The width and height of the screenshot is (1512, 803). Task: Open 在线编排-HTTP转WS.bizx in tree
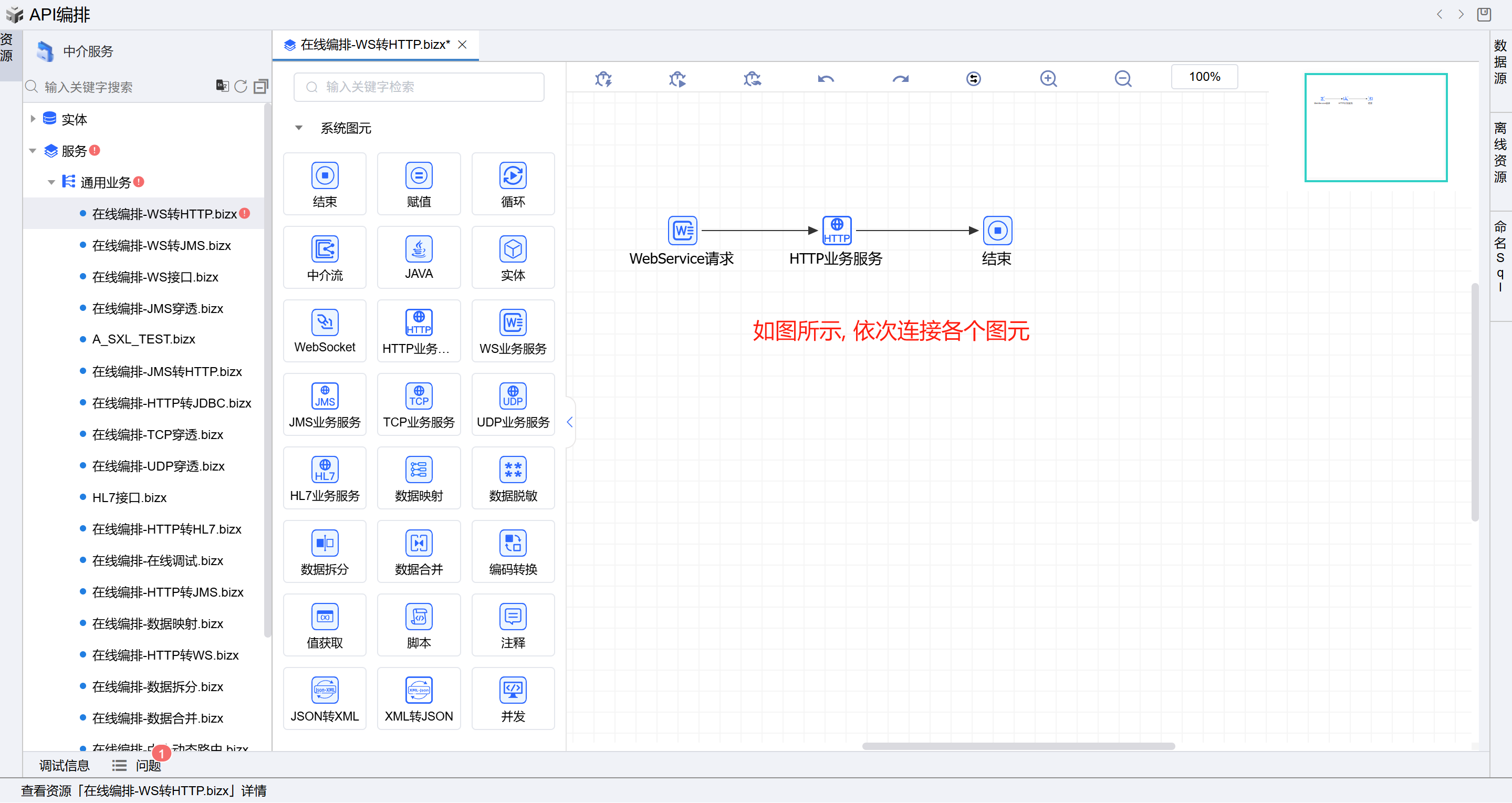pyautogui.click(x=165, y=655)
